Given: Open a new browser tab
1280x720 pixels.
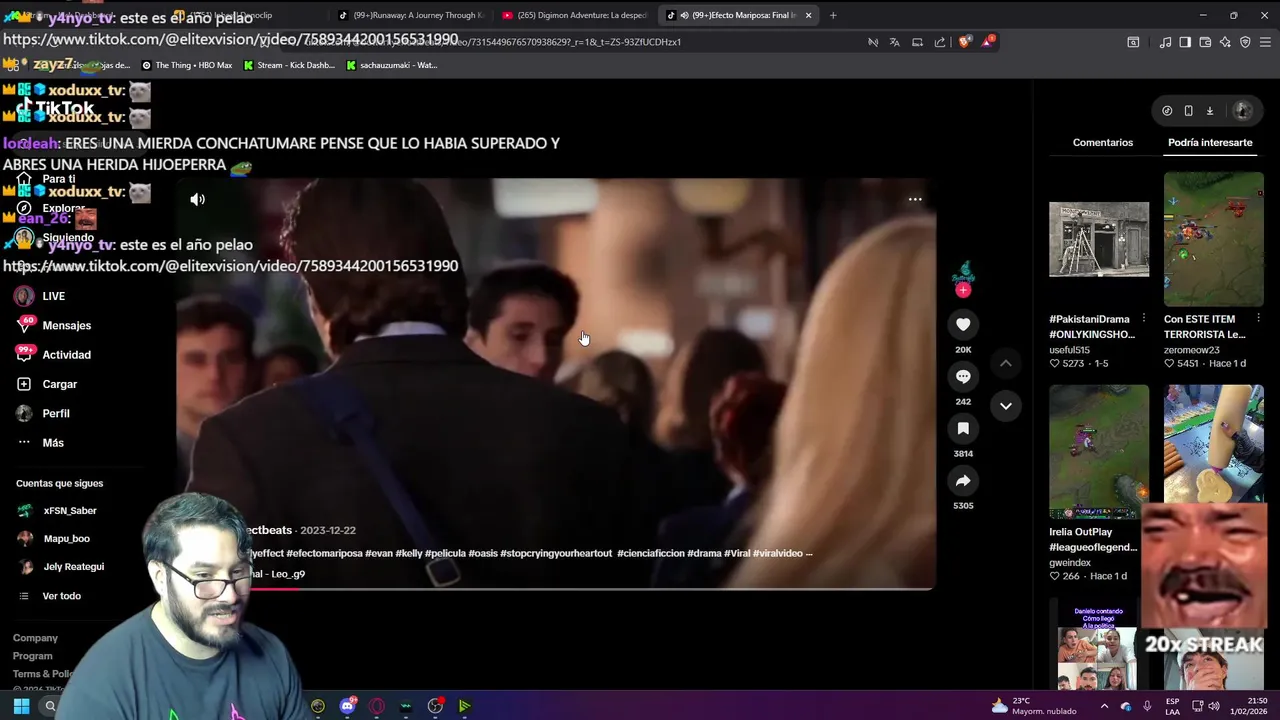Looking at the screenshot, I should (x=833, y=15).
